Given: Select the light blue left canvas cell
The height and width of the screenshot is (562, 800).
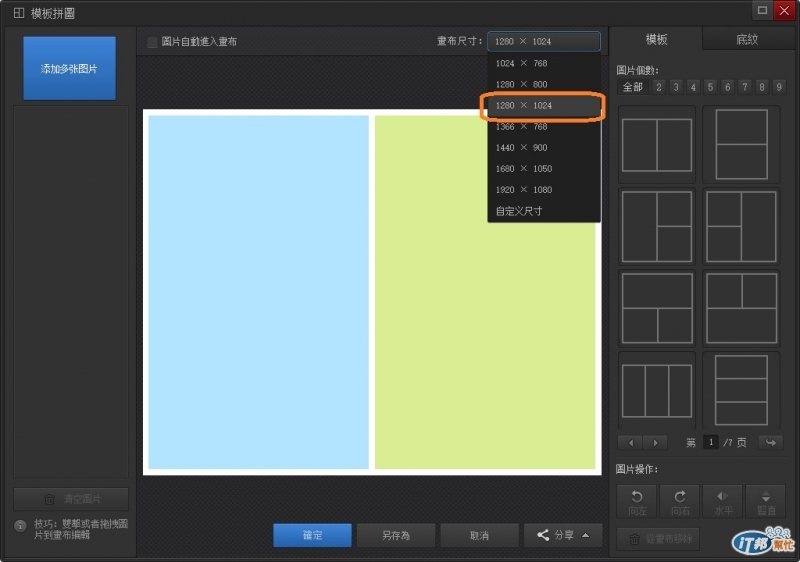Looking at the screenshot, I should tap(258, 292).
